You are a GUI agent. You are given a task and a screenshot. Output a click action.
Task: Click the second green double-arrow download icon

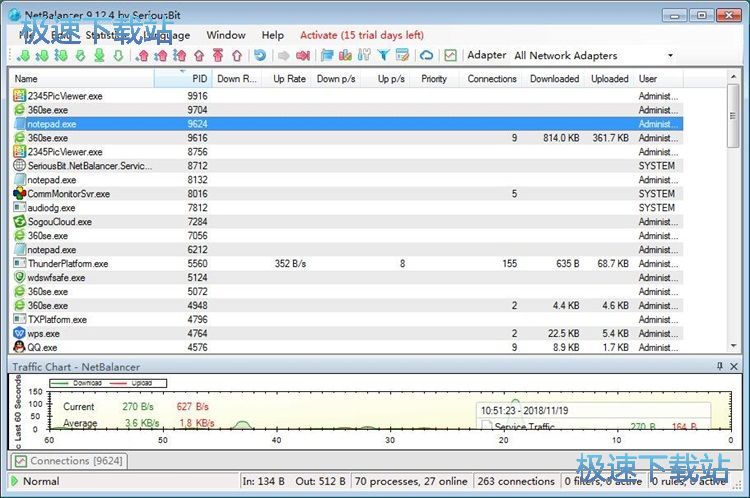(42, 55)
